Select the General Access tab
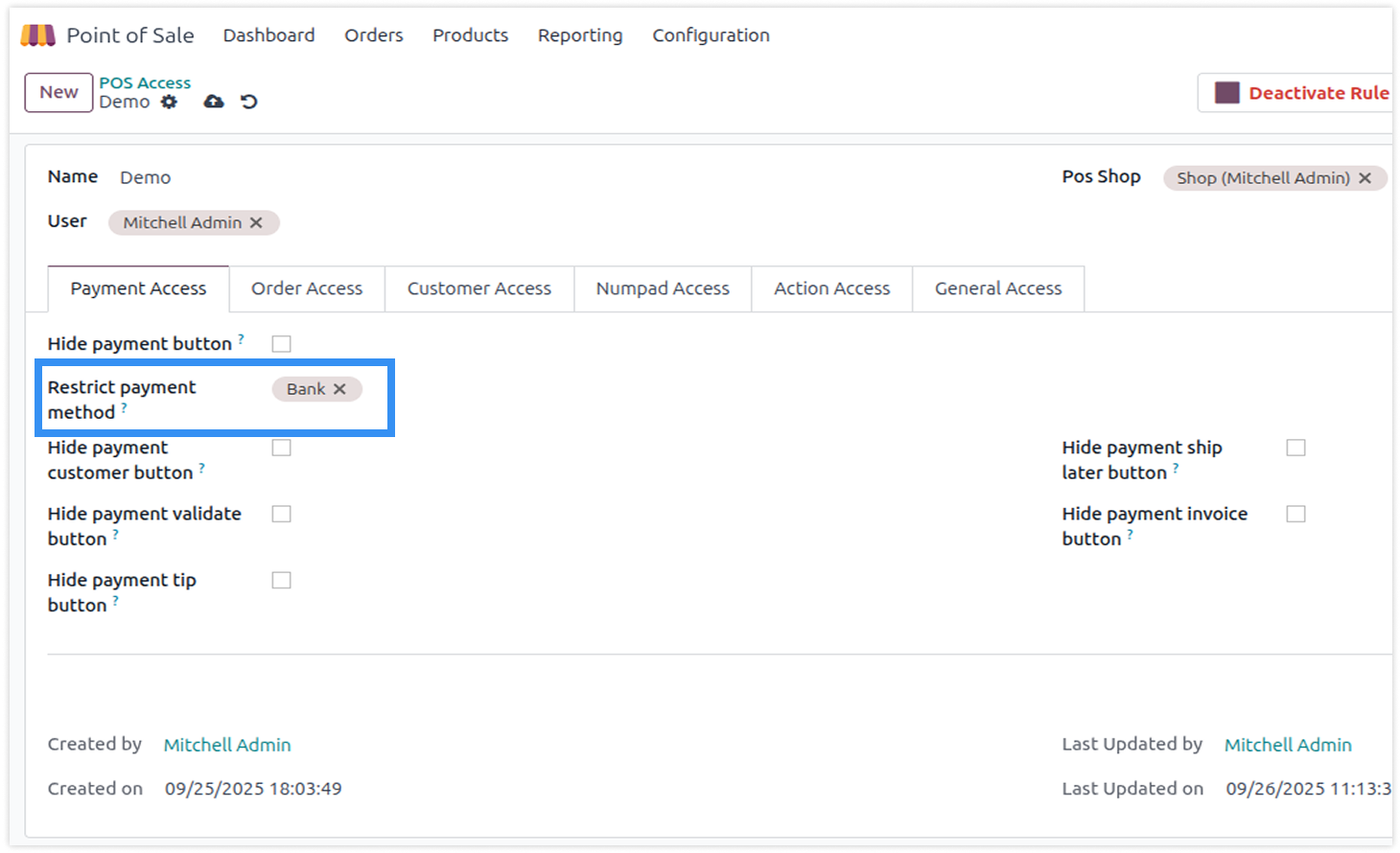This screenshot has width=1400, height=853. click(x=998, y=288)
